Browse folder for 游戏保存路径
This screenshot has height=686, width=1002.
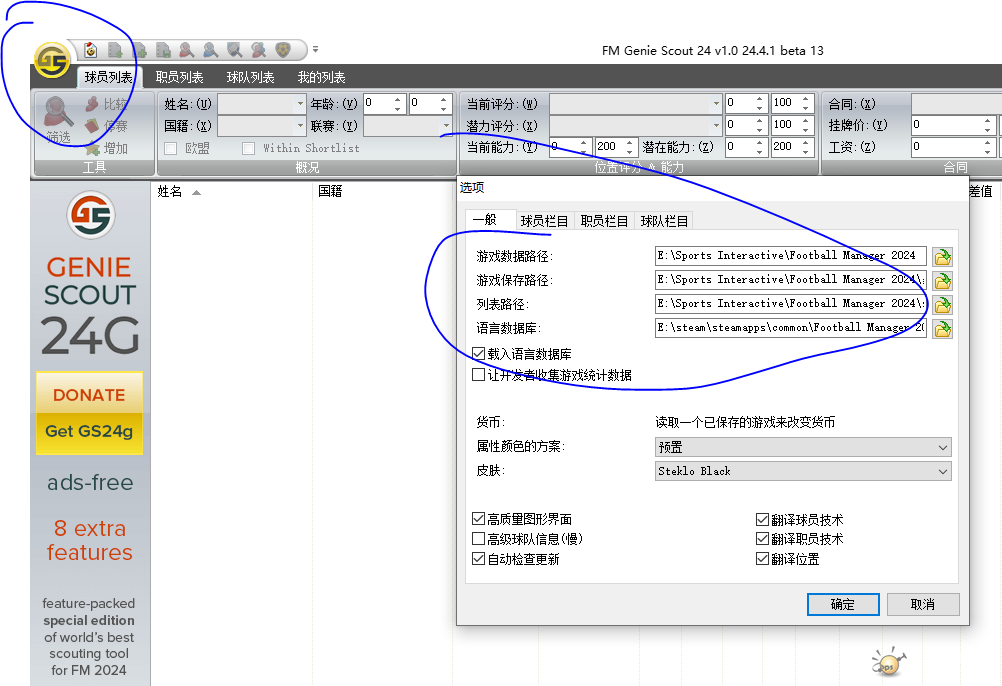(942, 280)
